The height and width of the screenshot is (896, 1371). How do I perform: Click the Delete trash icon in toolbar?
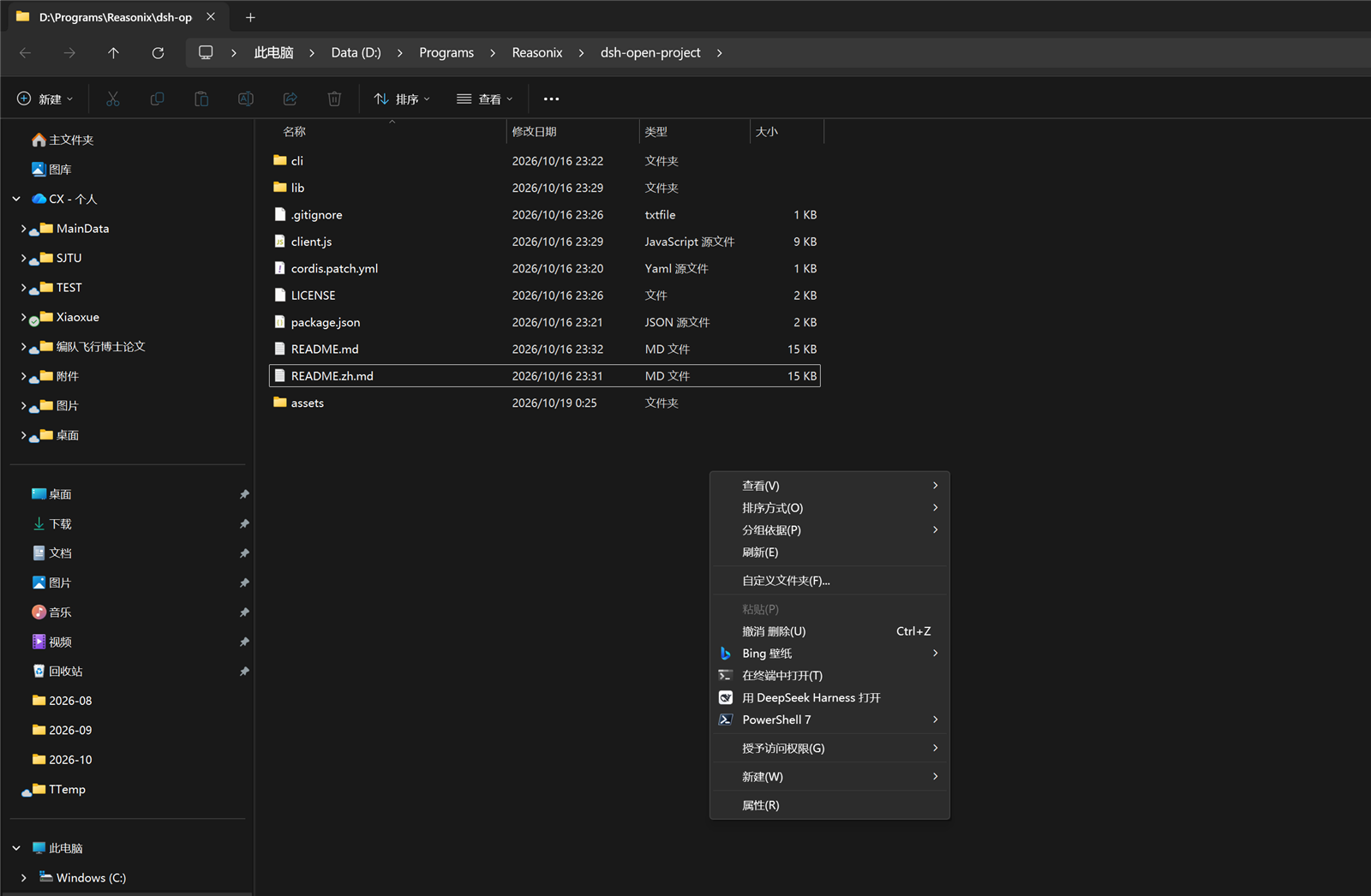[x=334, y=99]
